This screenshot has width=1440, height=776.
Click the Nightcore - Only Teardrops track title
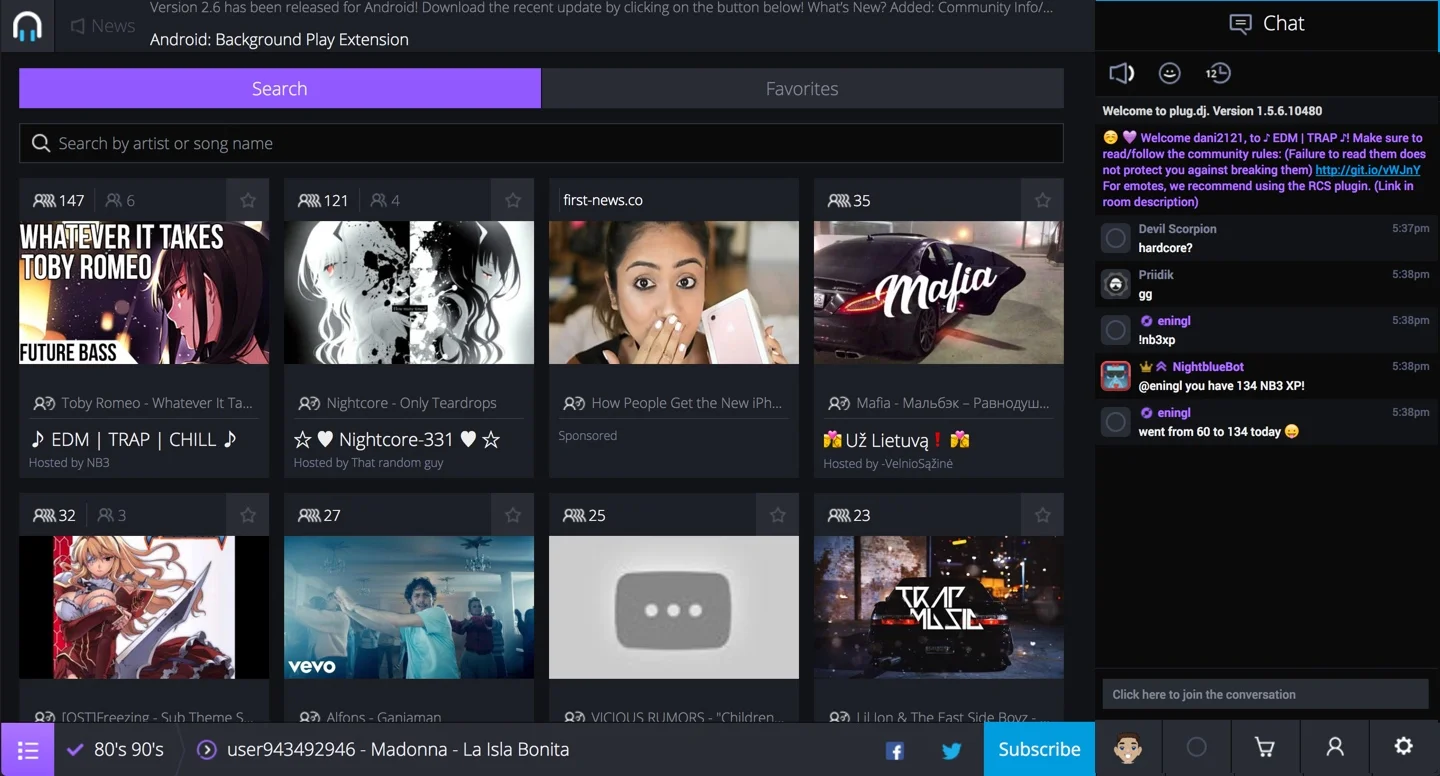[411, 403]
